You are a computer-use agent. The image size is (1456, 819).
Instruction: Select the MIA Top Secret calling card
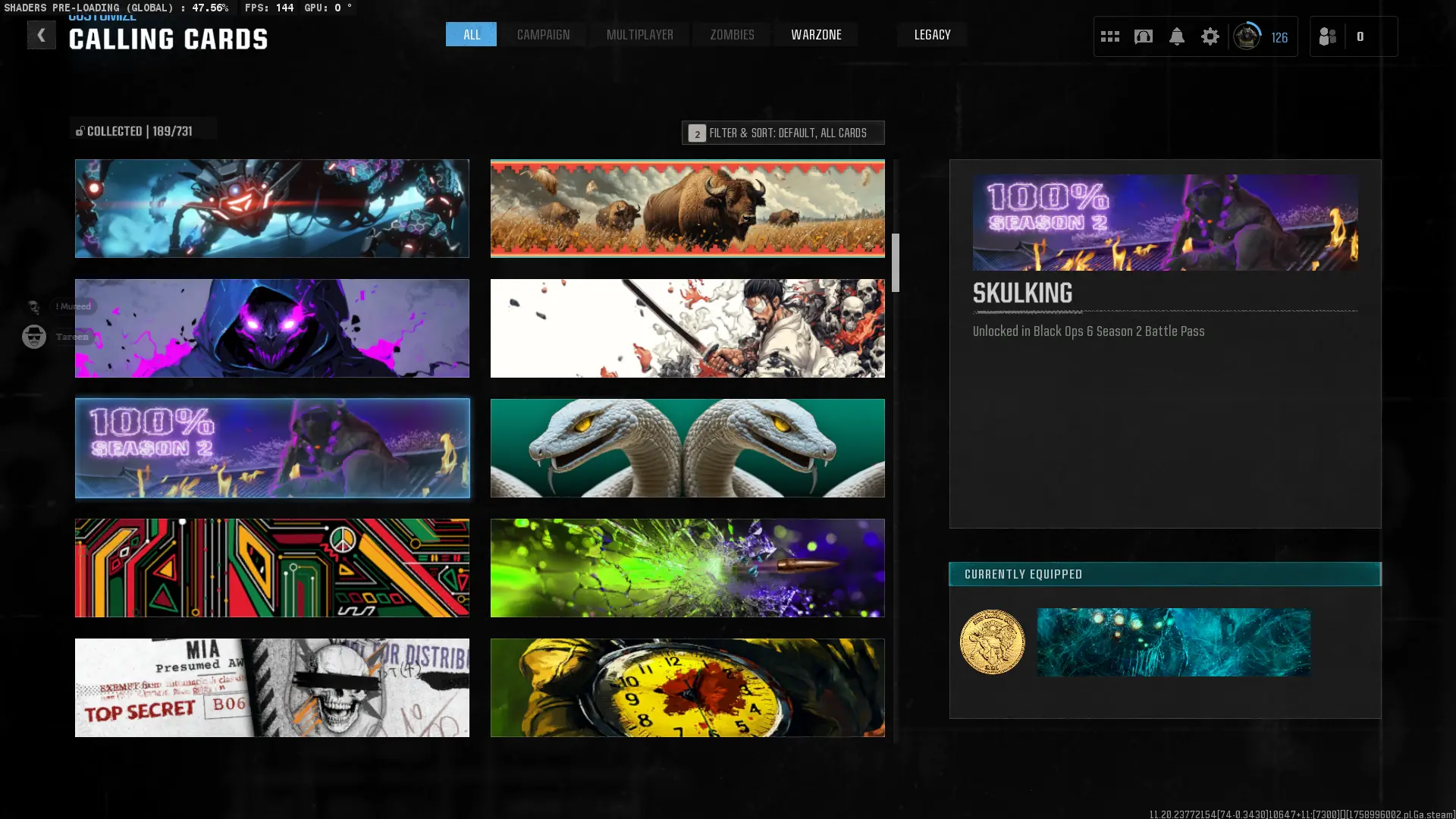271,688
